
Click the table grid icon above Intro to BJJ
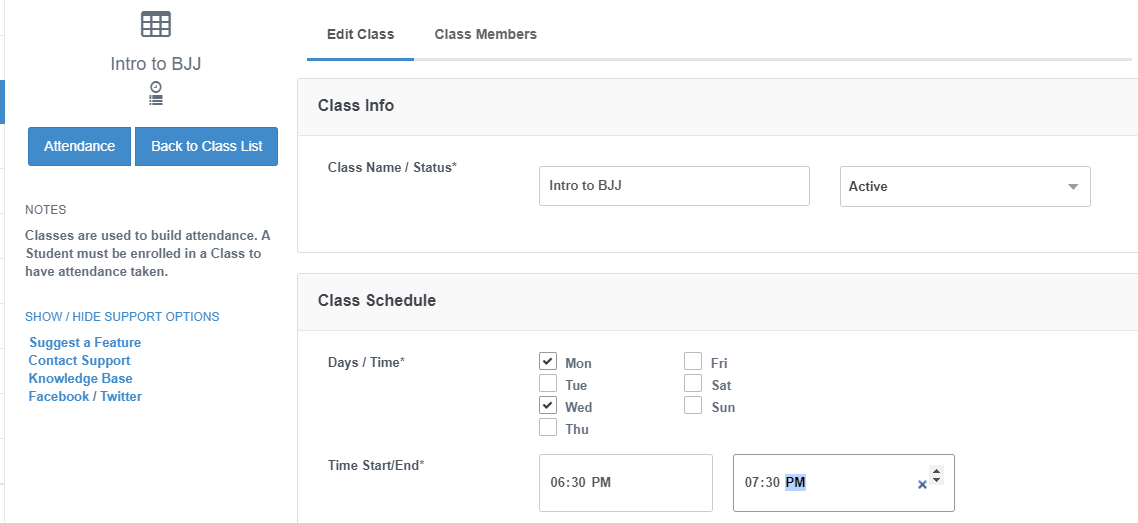[156, 25]
